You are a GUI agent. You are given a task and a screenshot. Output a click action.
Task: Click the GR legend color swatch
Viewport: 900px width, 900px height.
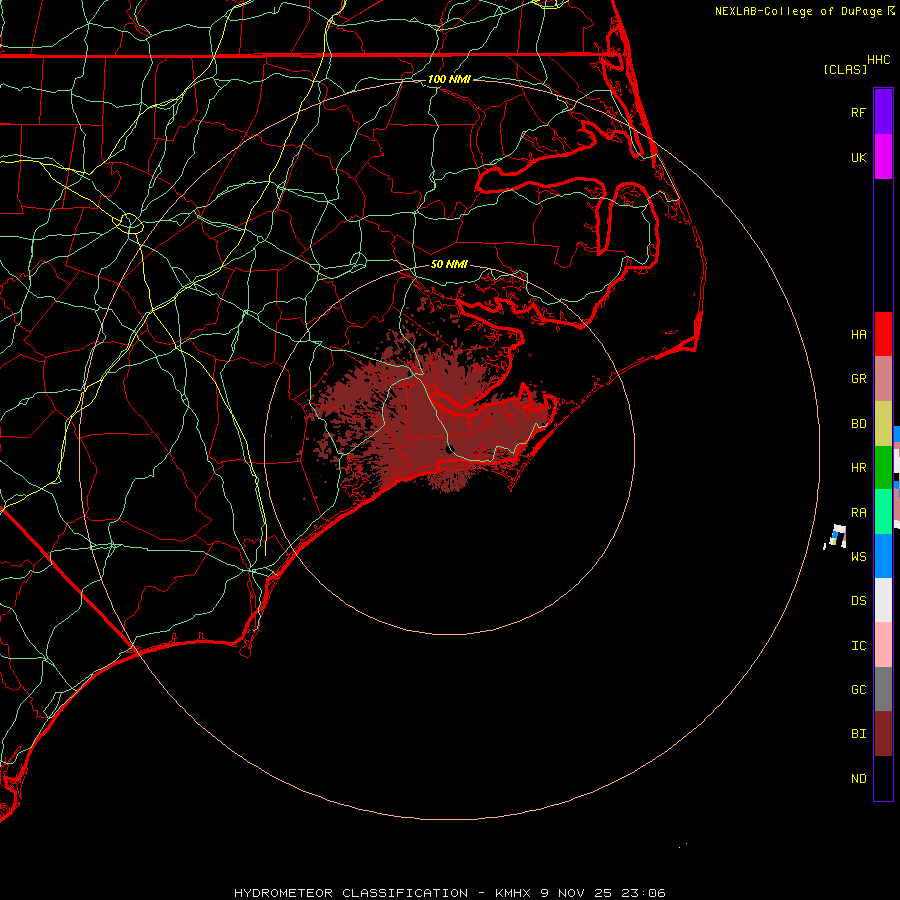click(x=883, y=379)
